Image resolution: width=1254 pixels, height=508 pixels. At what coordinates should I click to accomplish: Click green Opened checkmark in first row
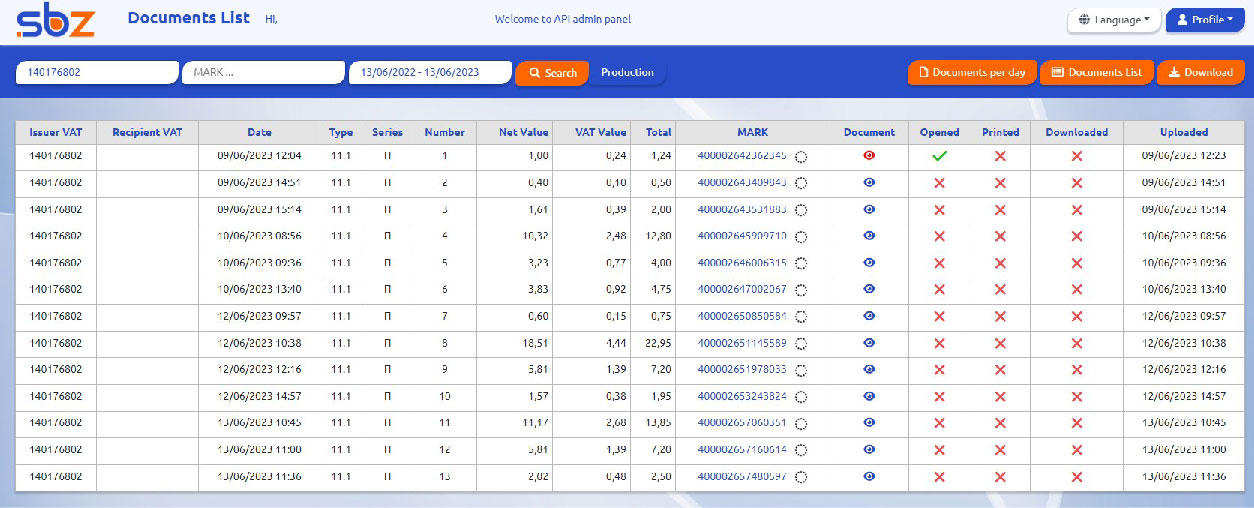pos(939,156)
